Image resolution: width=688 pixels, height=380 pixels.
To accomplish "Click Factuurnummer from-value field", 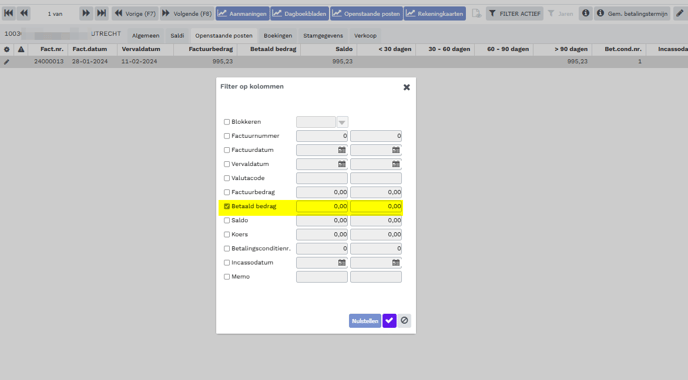I will pos(322,136).
